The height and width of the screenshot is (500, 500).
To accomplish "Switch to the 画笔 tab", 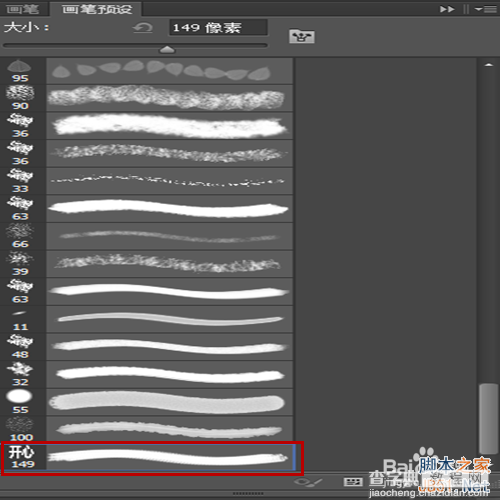I will coord(23,9).
